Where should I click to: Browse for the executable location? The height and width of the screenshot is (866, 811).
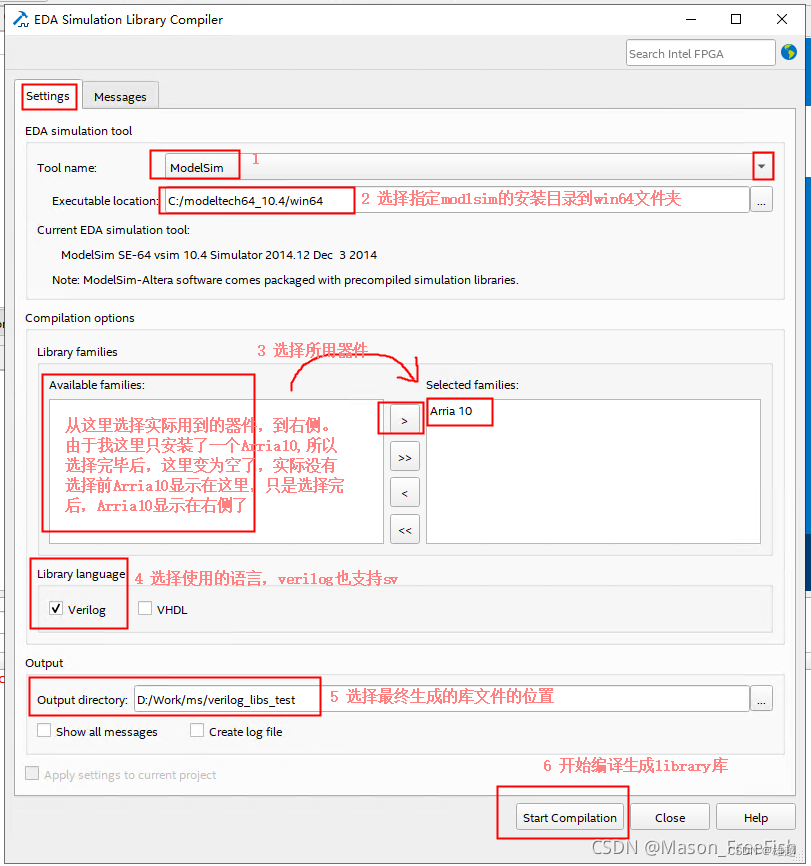click(761, 200)
